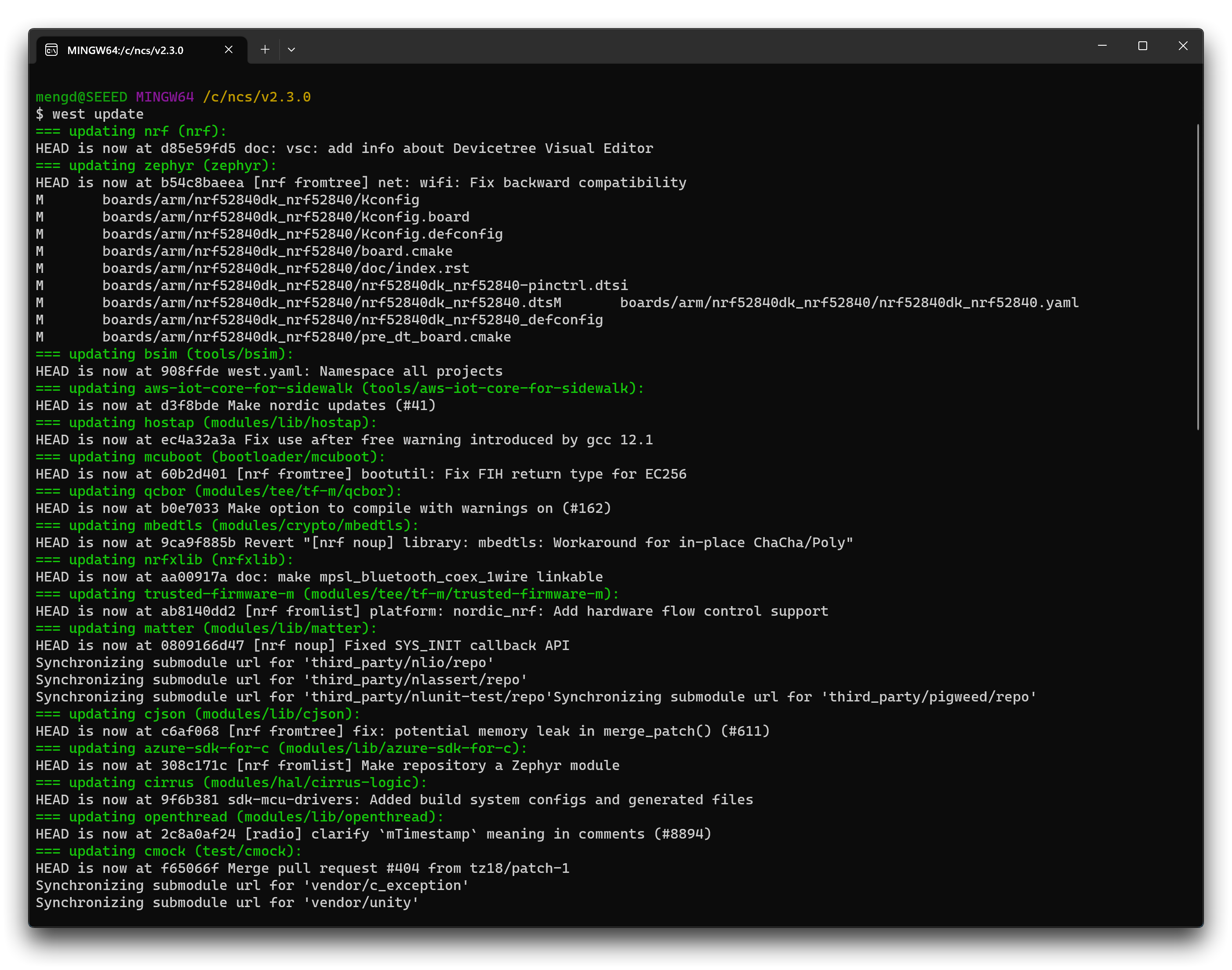The image size is (1232, 970).
Task: Click the 'updating zephyr (zephyr):' line
Action: click(156, 166)
